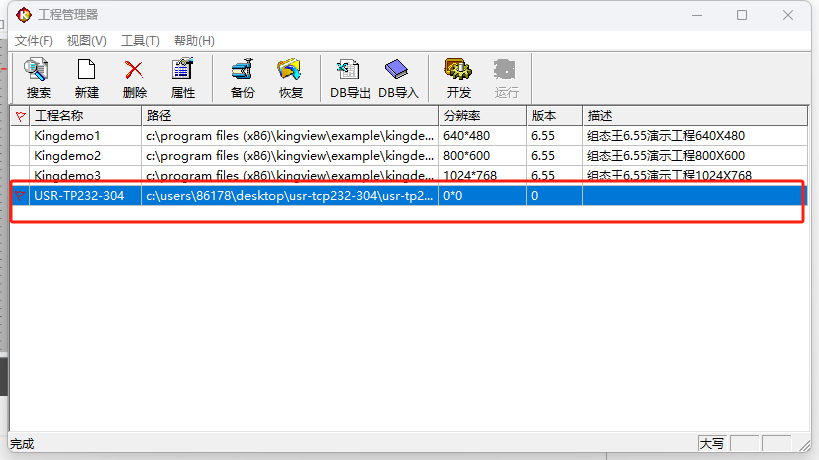Open the 帮助(H) menu
The height and width of the screenshot is (460, 819).
194,41
